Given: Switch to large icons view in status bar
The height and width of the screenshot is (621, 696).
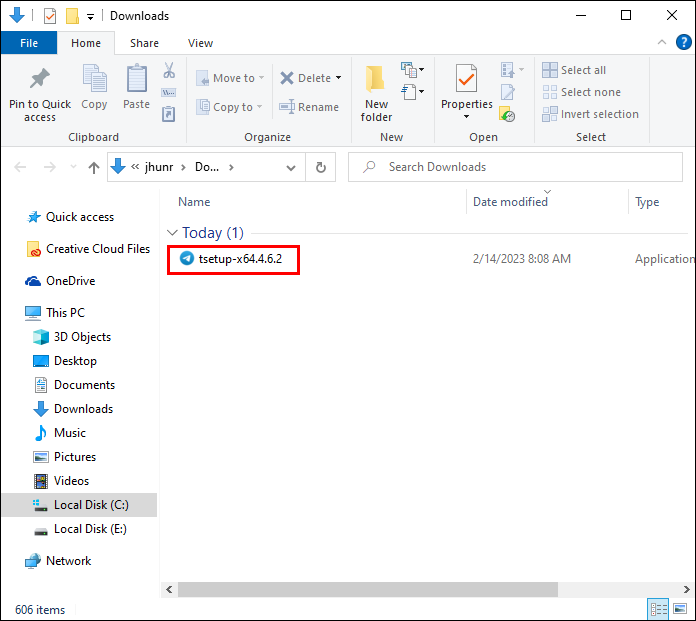Looking at the screenshot, I should [x=682, y=609].
